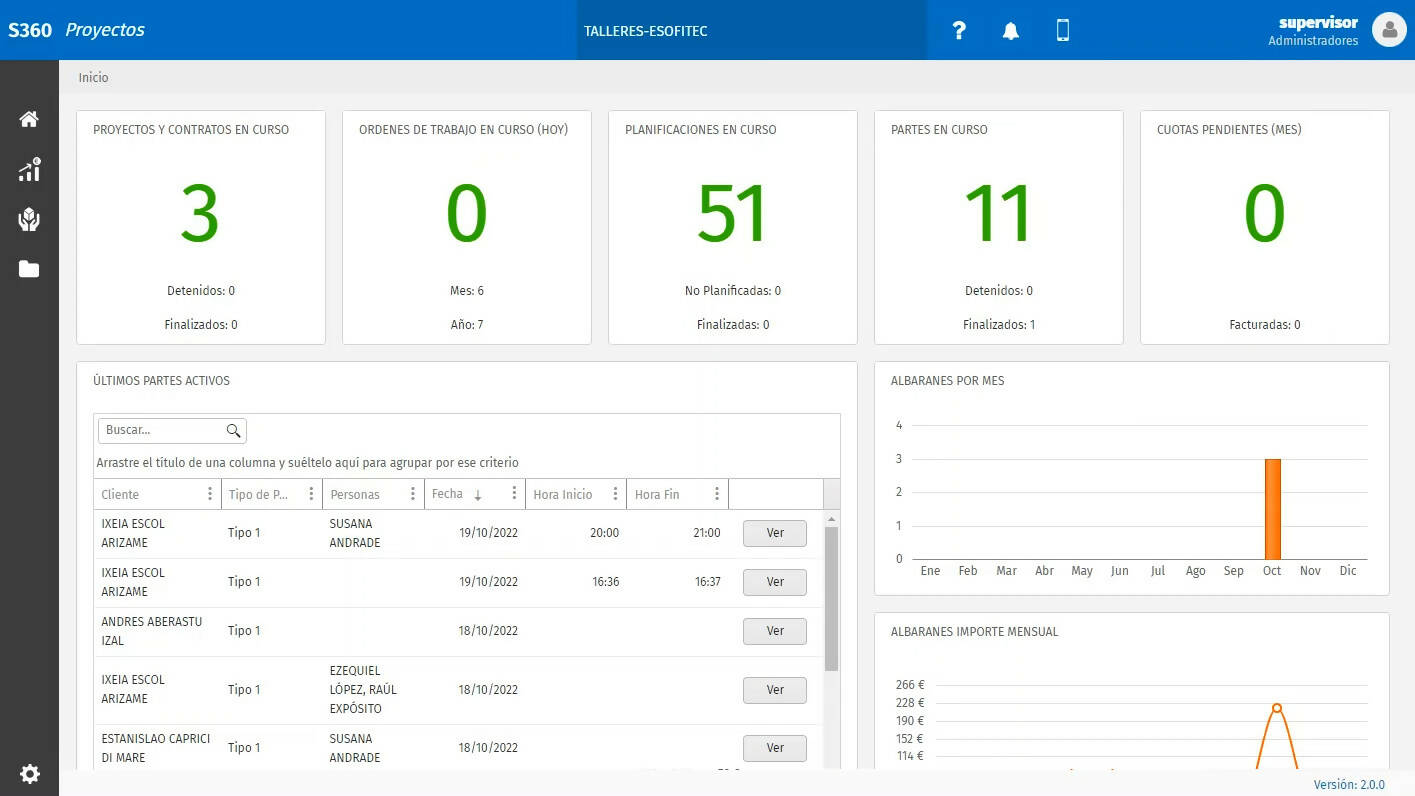This screenshot has width=1415, height=796.
Task: Open the statistics chart sidebar icon
Action: click(x=29, y=170)
